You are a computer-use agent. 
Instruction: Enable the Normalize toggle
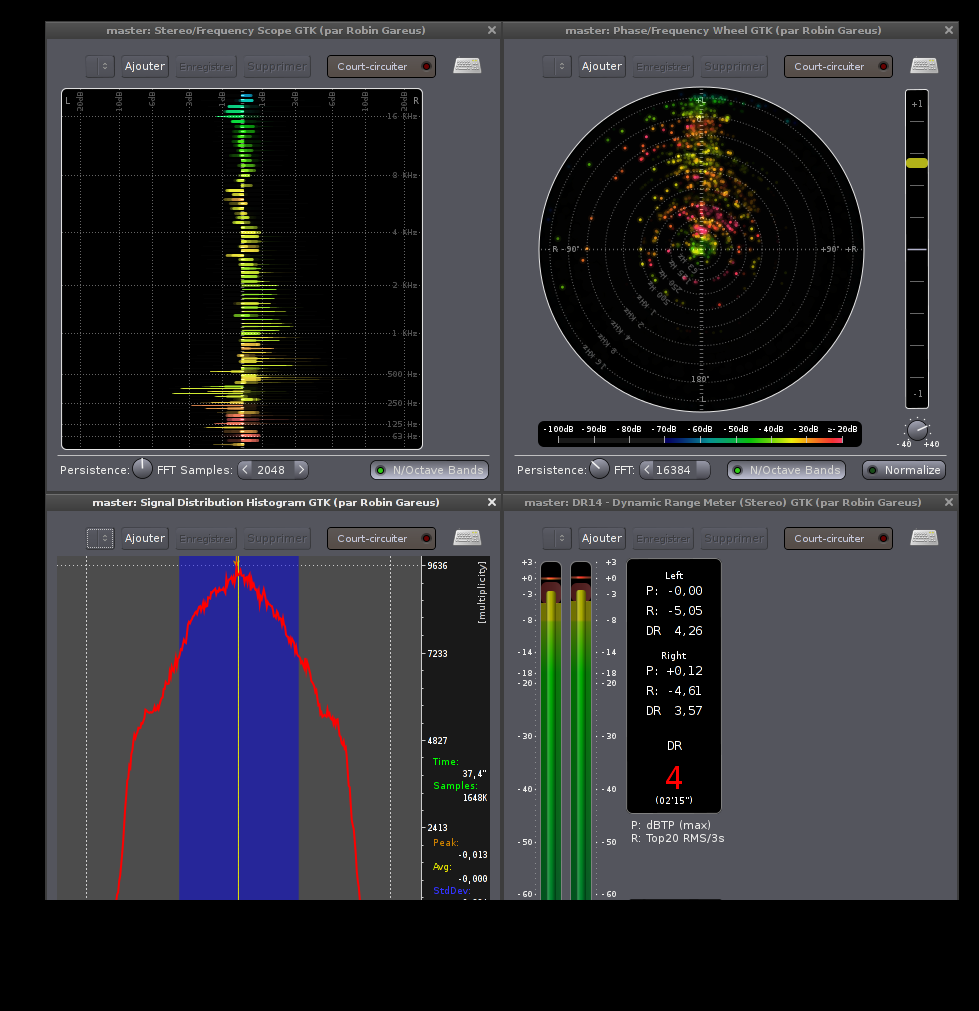coord(904,470)
